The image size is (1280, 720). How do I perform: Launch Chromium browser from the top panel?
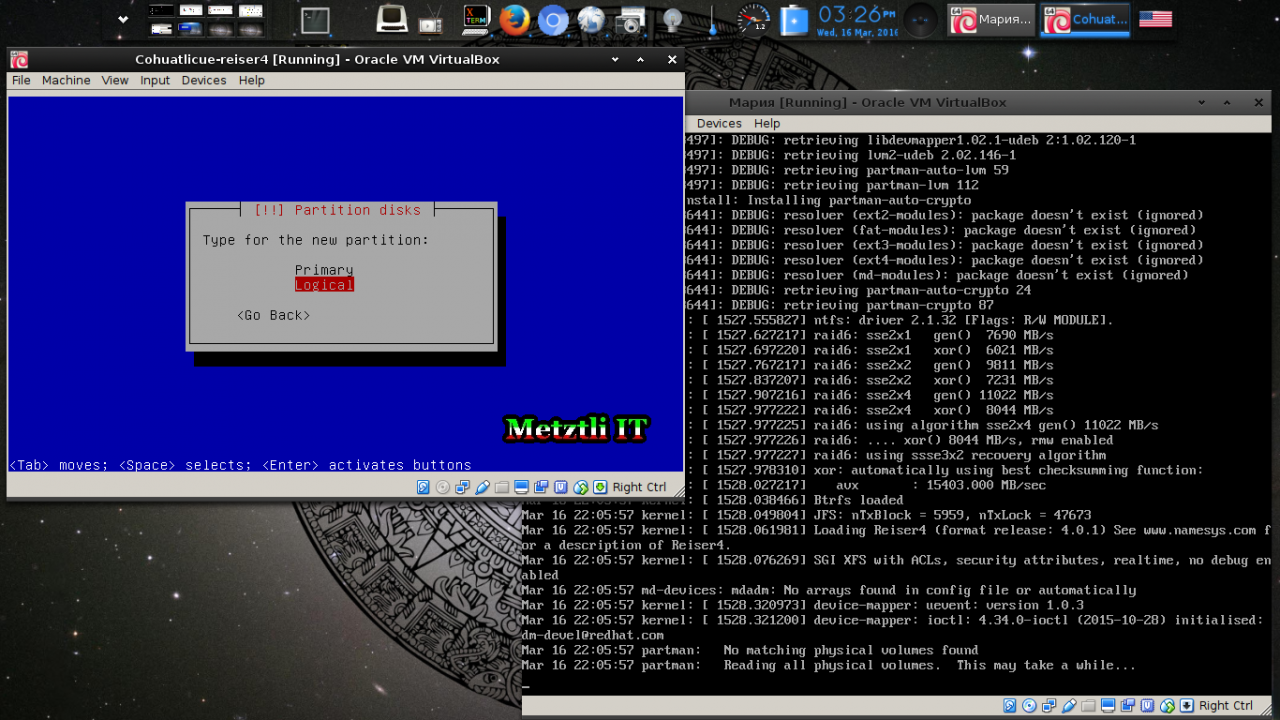[x=552, y=19]
